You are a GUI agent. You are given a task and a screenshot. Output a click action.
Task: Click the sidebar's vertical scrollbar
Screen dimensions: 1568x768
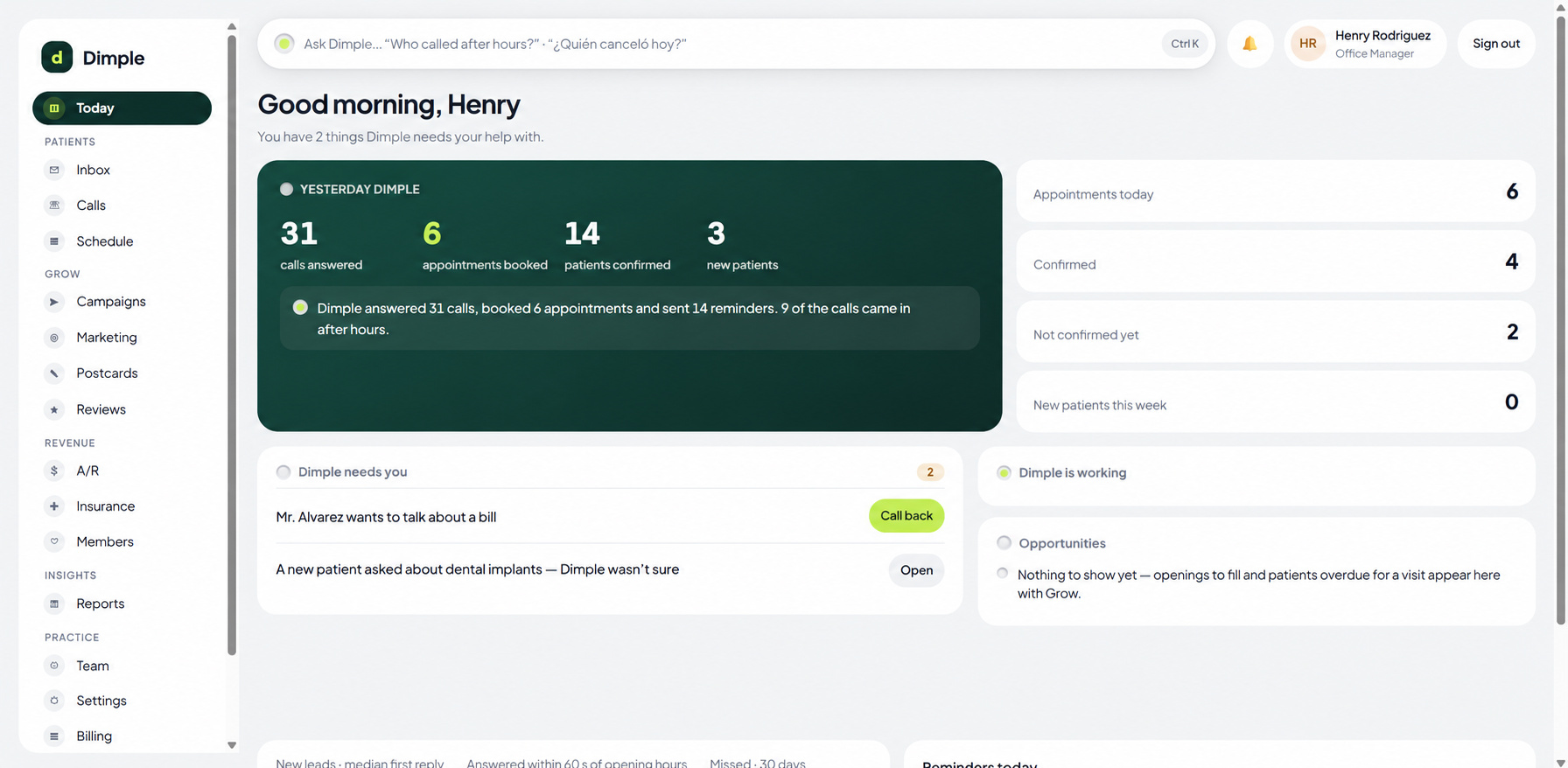point(232,345)
